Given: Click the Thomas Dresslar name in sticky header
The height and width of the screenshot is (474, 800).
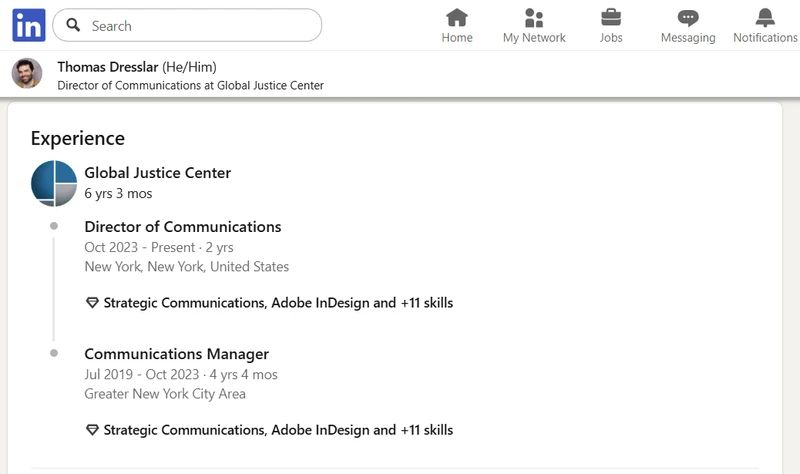Looking at the screenshot, I should [x=107, y=67].
